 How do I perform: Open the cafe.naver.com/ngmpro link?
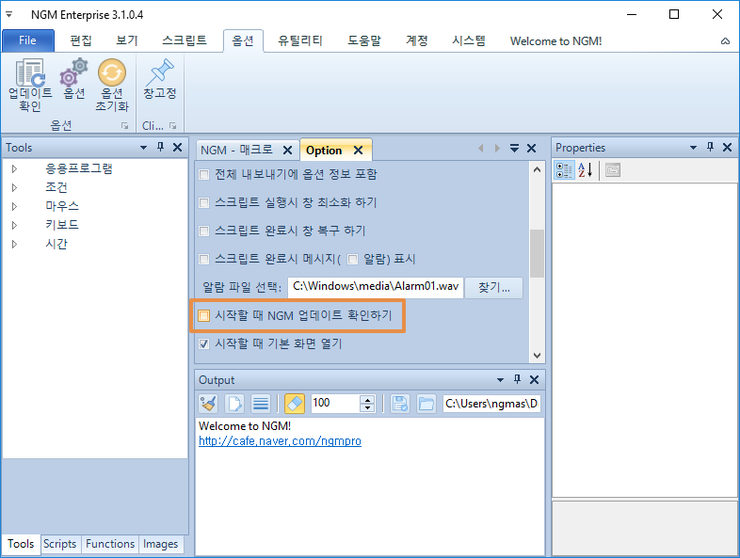[280, 441]
